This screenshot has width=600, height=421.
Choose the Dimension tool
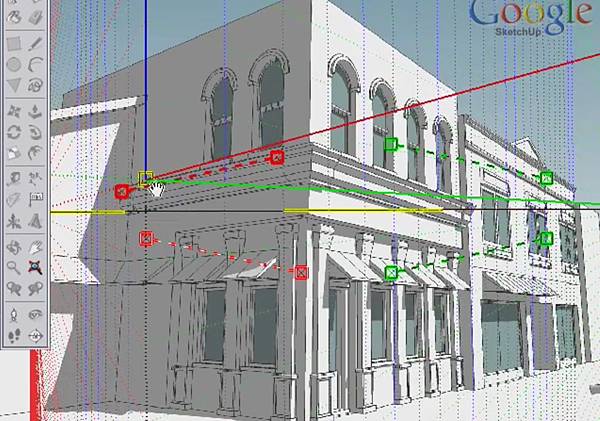pos(35,178)
